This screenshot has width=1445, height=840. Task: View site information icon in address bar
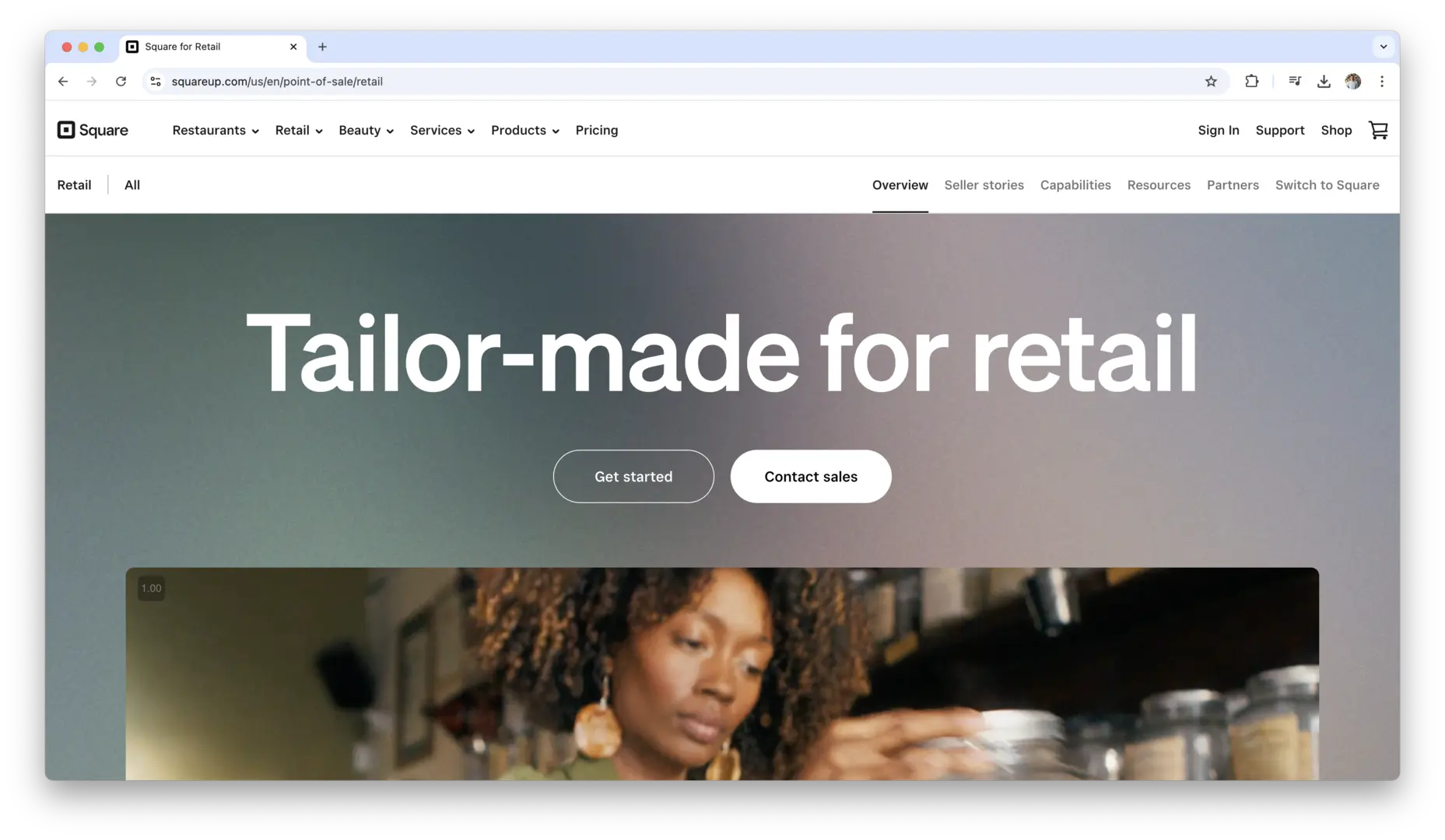(156, 81)
